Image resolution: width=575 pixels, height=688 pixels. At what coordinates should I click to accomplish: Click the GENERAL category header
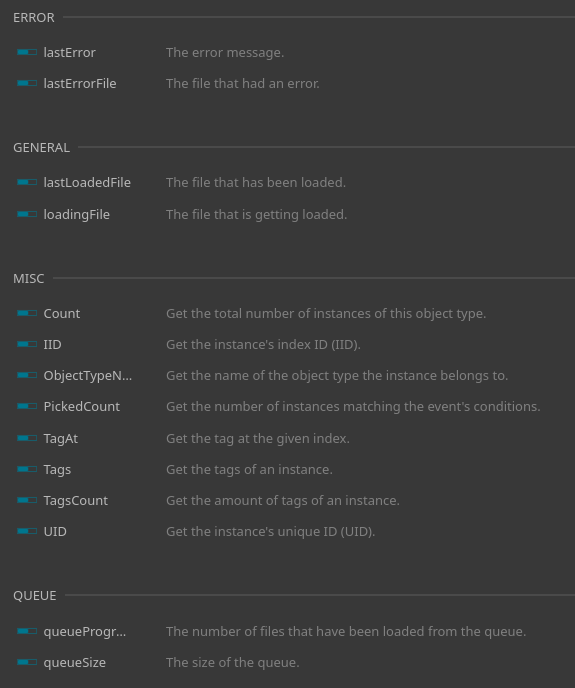(x=41, y=147)
